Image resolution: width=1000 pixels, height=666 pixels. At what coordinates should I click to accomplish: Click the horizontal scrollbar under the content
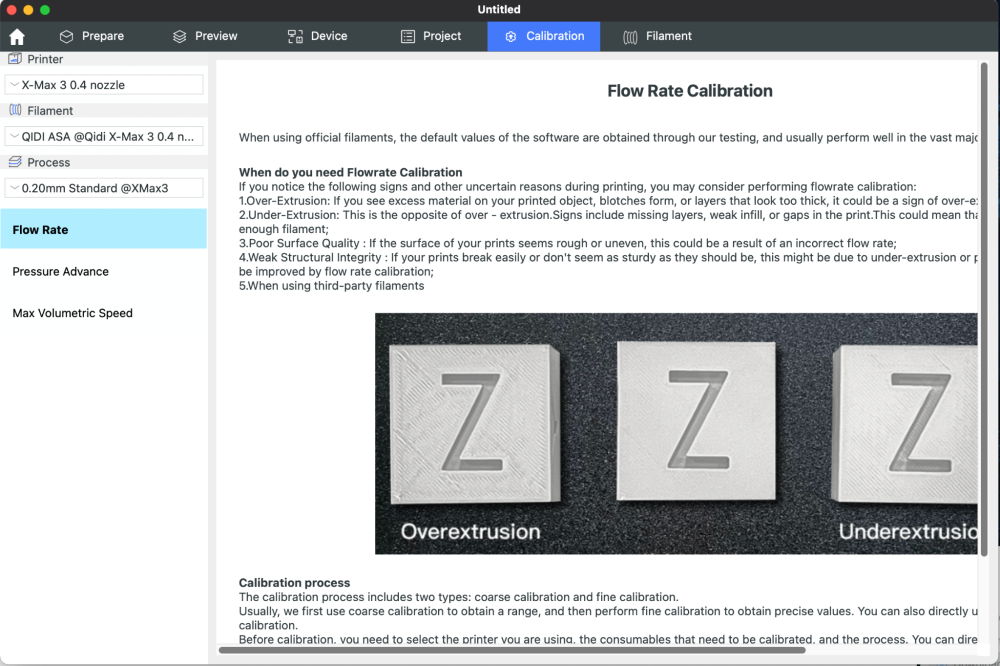point(511,650)
